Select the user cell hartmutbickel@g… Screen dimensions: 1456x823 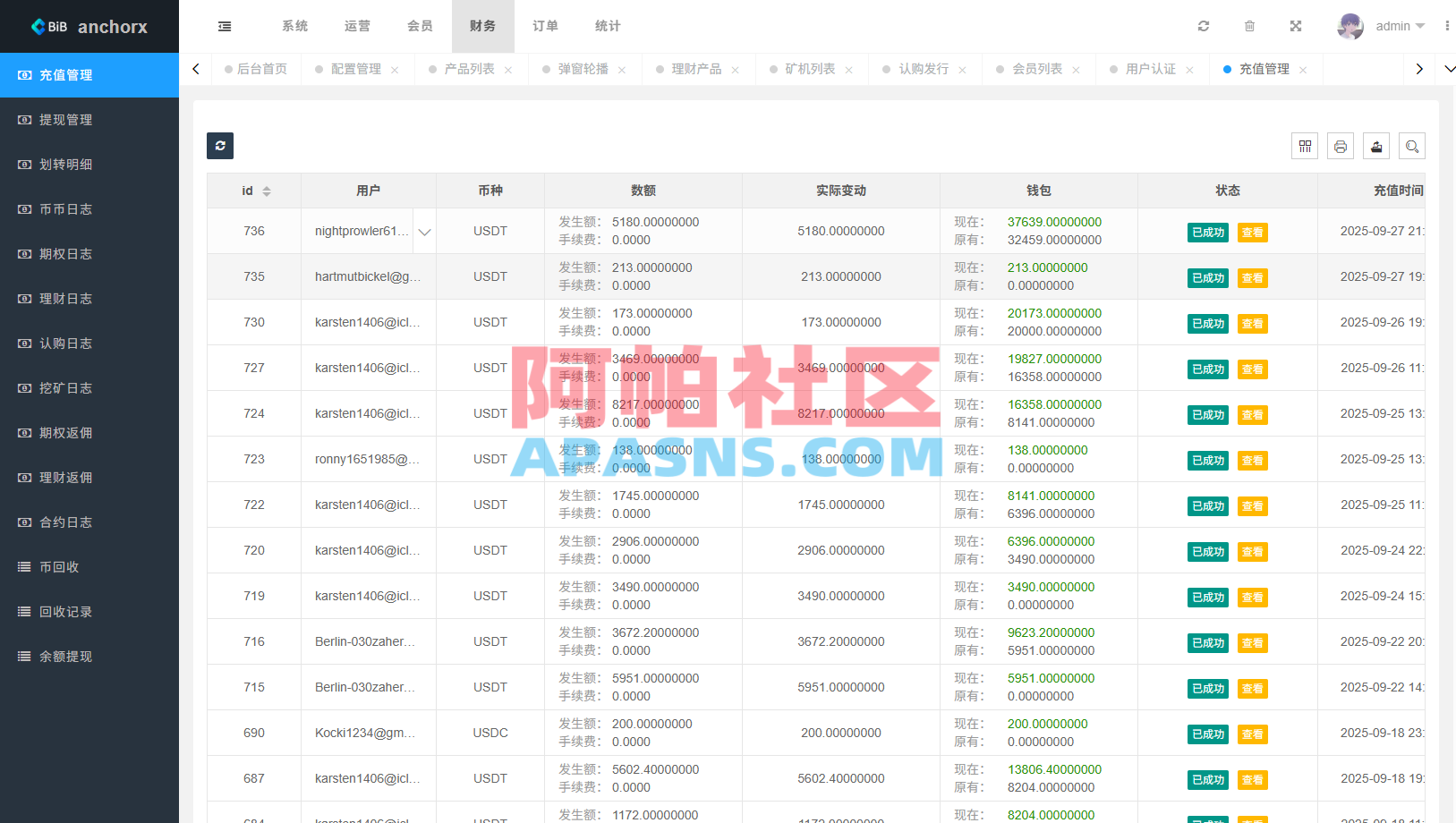coord(368,276)
